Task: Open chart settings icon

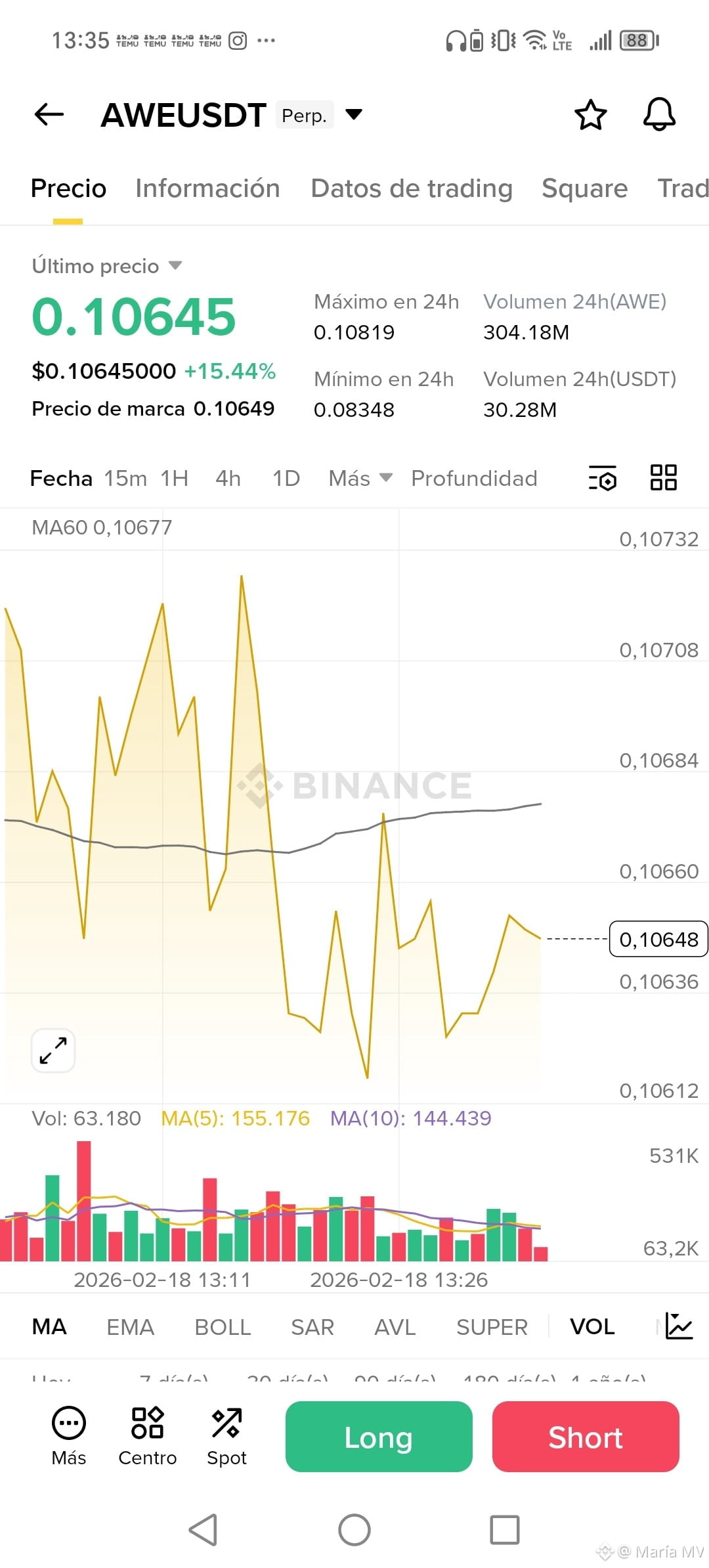Action: pyautogui.click(x=603, y=478)
